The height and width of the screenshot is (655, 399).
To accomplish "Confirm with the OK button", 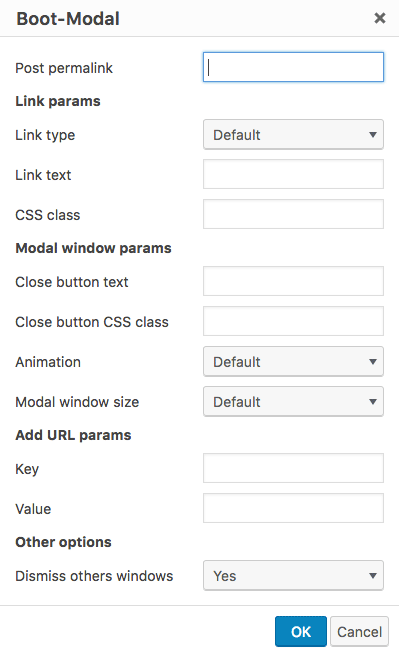I will click(301, 632).
